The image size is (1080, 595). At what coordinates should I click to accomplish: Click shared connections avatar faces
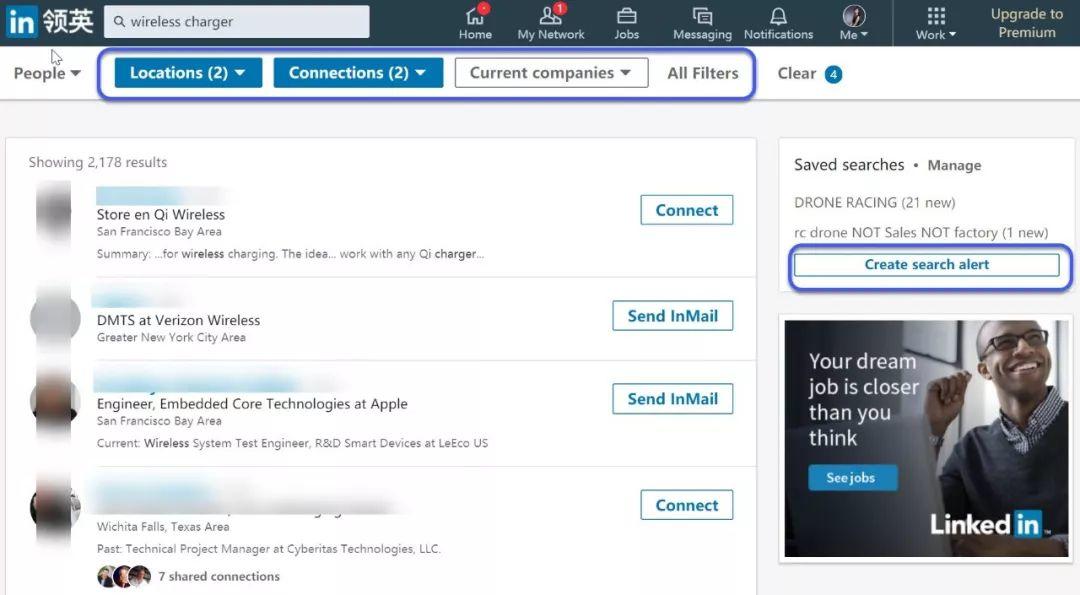pos(124,576)
